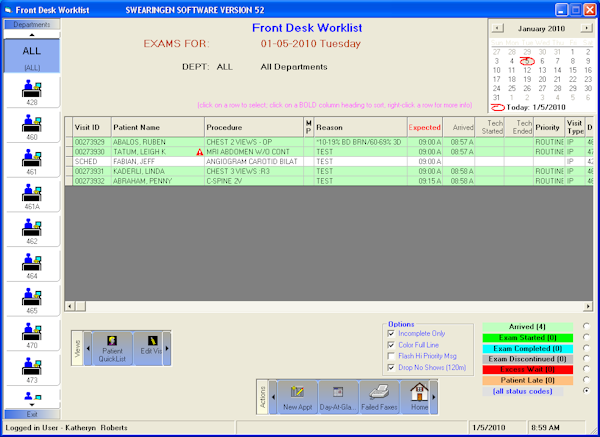Create a New Appt

298,397
